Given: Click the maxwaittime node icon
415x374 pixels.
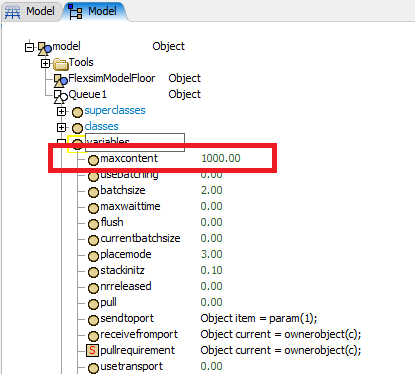Looking at the screenshot, I should [93, 208].
